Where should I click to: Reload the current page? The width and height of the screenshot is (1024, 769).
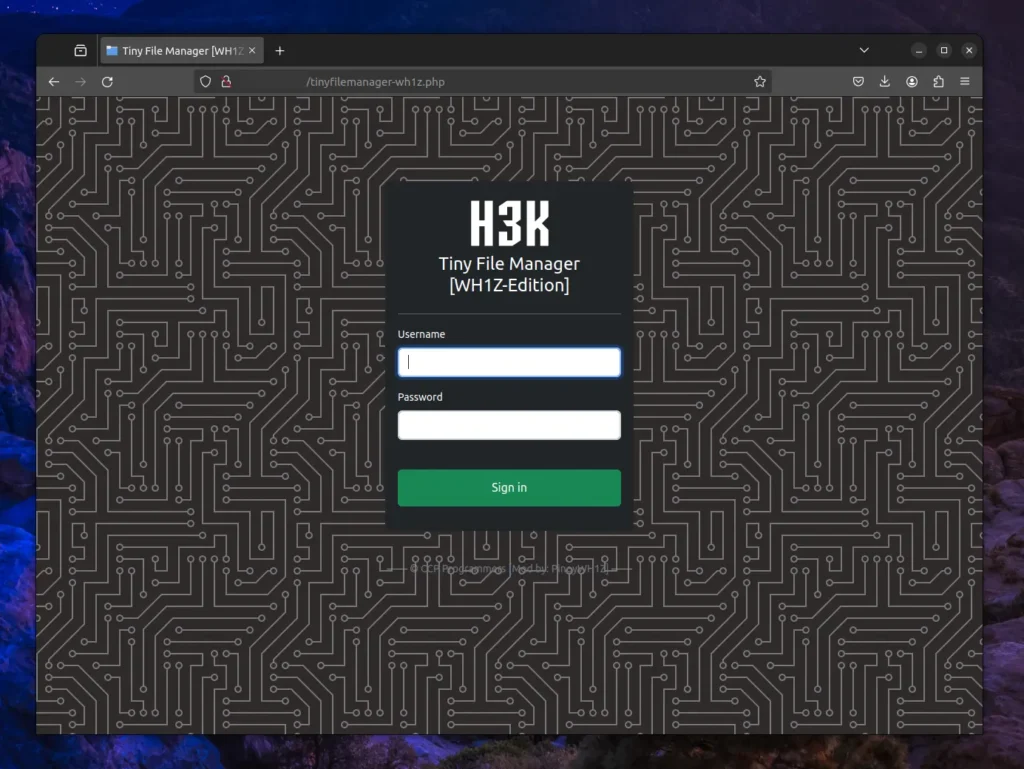[107, 82]
